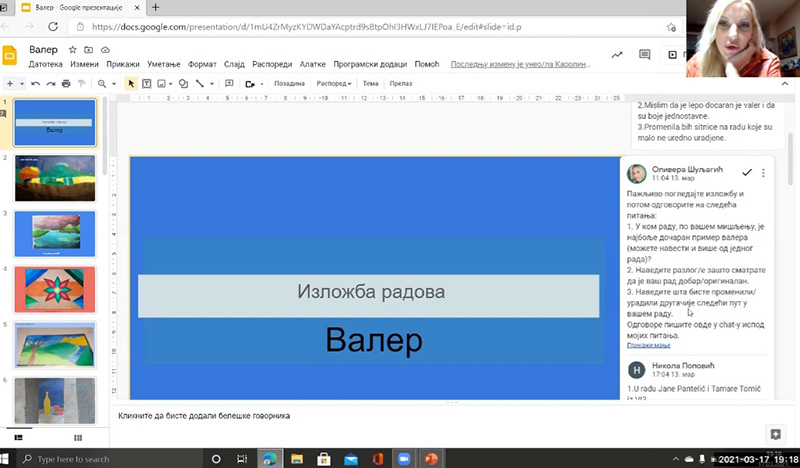The height and width of the screenshot is (468, 800).
Task: Click the paint format icon
Action: click(81, 83)
